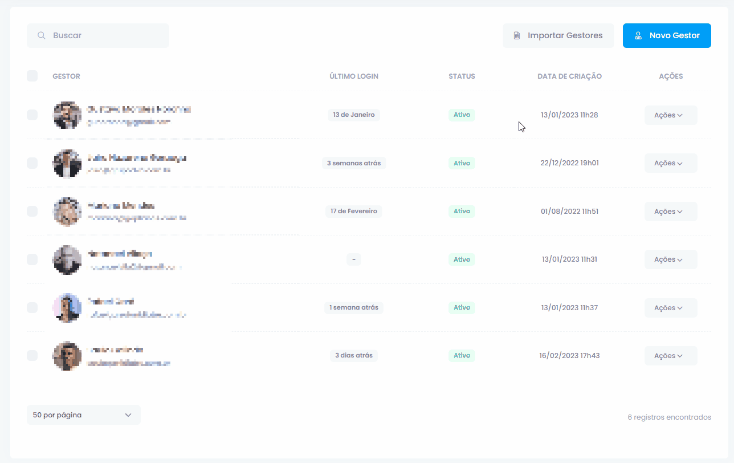This screenshot has width=734, height=463.
Task: Check the row created 22/12/2022 19h01
Action: click(32, 163)
